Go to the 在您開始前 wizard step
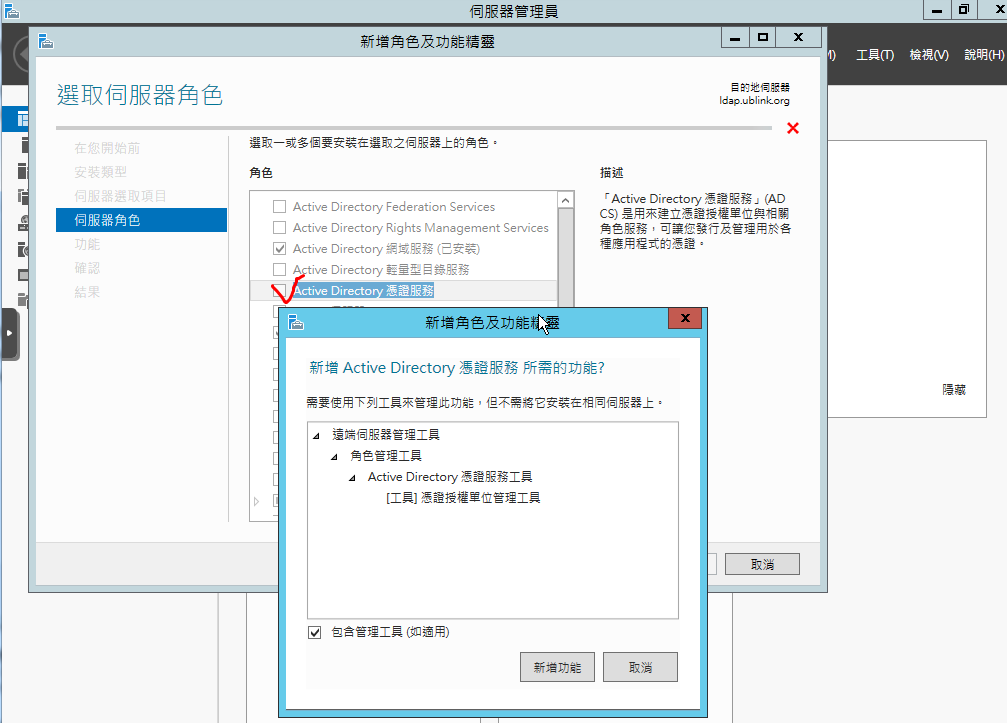This screenshot has width=1007, height=723. (x=107, y=148)
